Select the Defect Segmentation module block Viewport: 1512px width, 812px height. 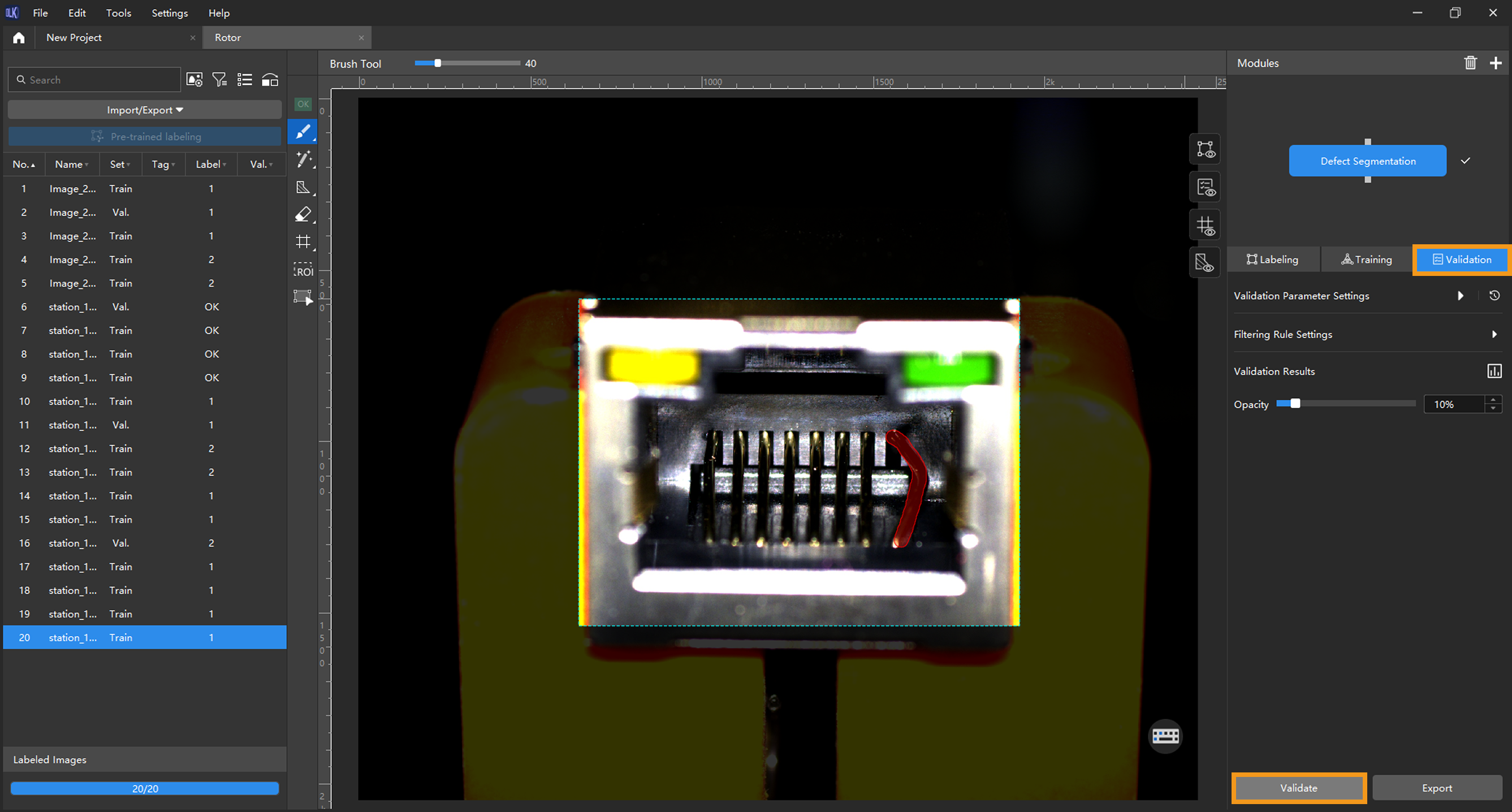(1367, 161)
